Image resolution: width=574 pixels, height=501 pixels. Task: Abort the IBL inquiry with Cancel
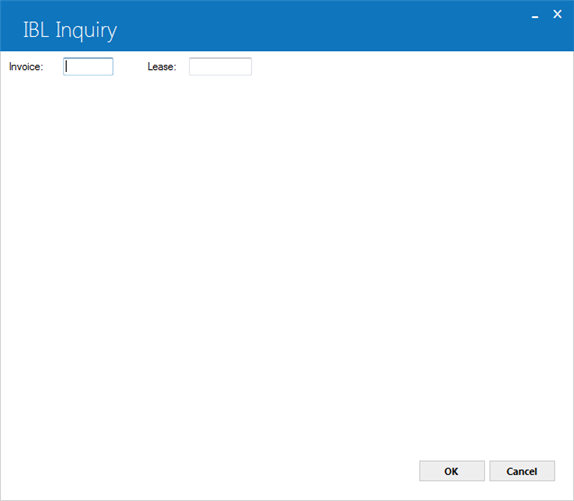click(522, 471)
